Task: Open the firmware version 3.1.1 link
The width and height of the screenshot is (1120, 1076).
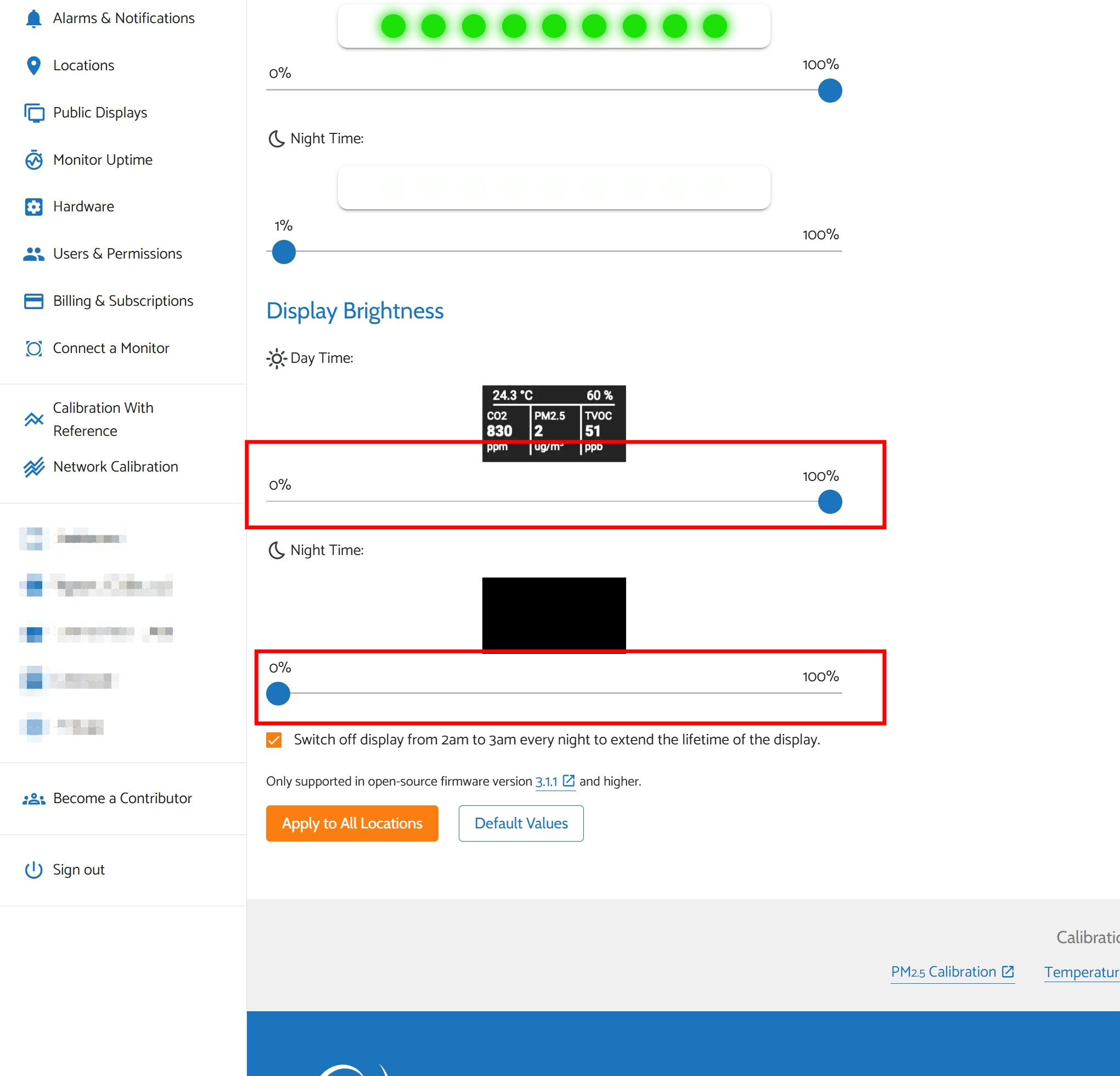Action: pyautogui.click(x=547, y=782)
